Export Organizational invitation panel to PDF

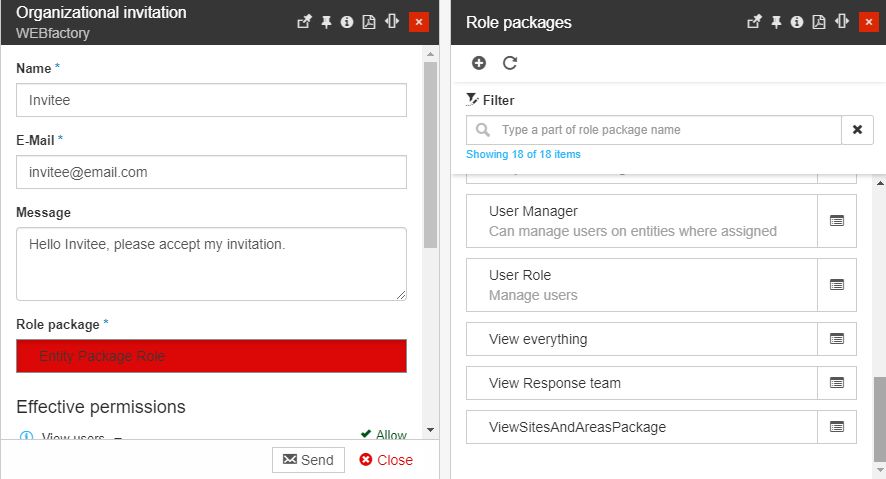[x=369, y=22]
